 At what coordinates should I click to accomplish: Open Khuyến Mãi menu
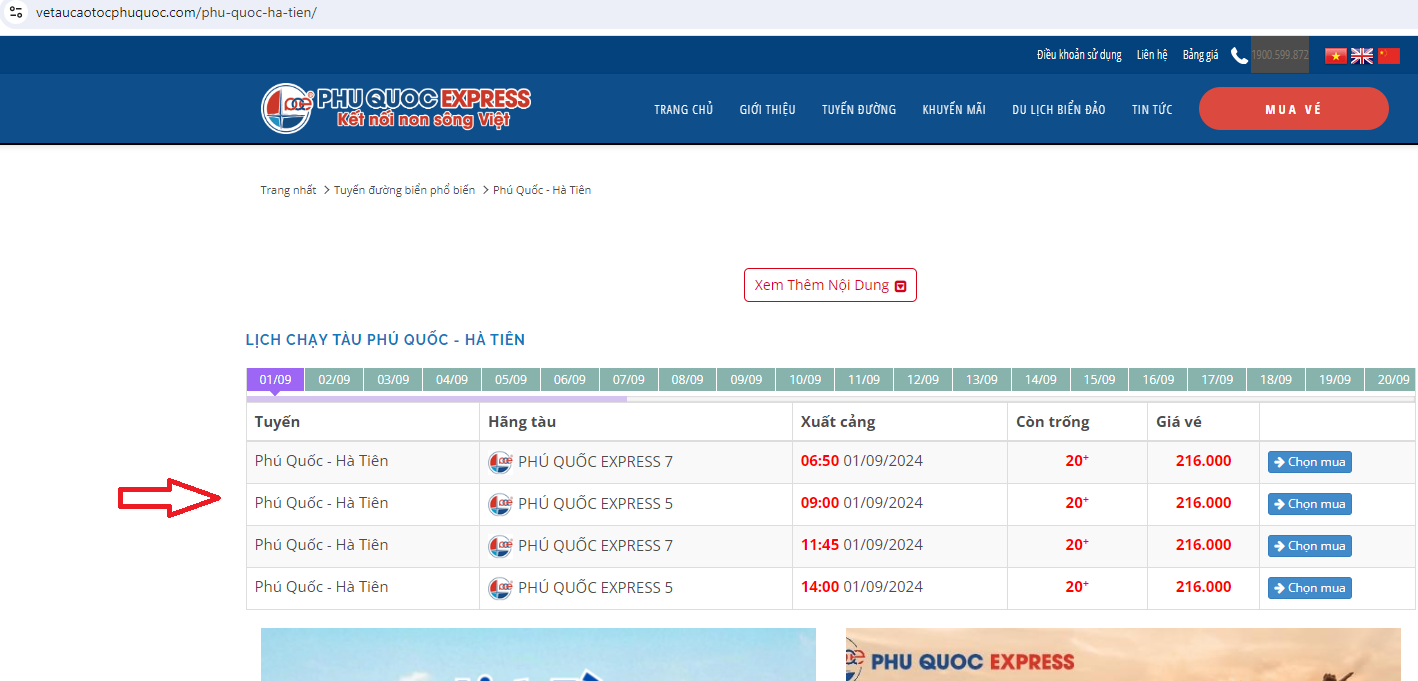954,110
